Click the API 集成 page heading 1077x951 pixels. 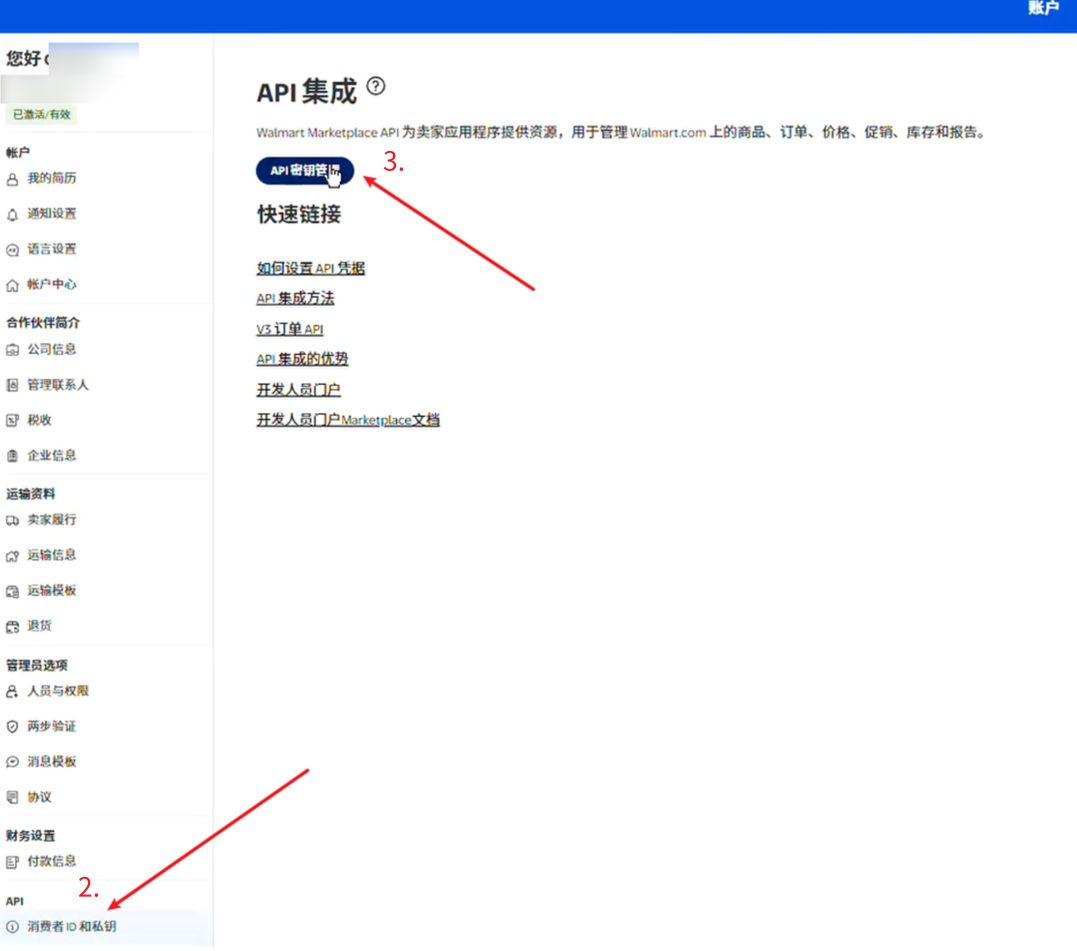tap(307, 91)
